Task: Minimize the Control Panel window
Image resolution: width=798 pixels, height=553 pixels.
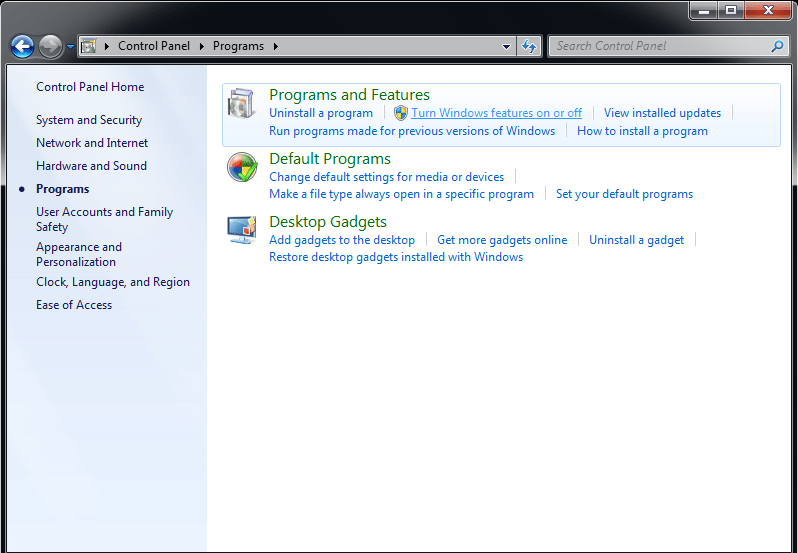Action: point(704,10)
